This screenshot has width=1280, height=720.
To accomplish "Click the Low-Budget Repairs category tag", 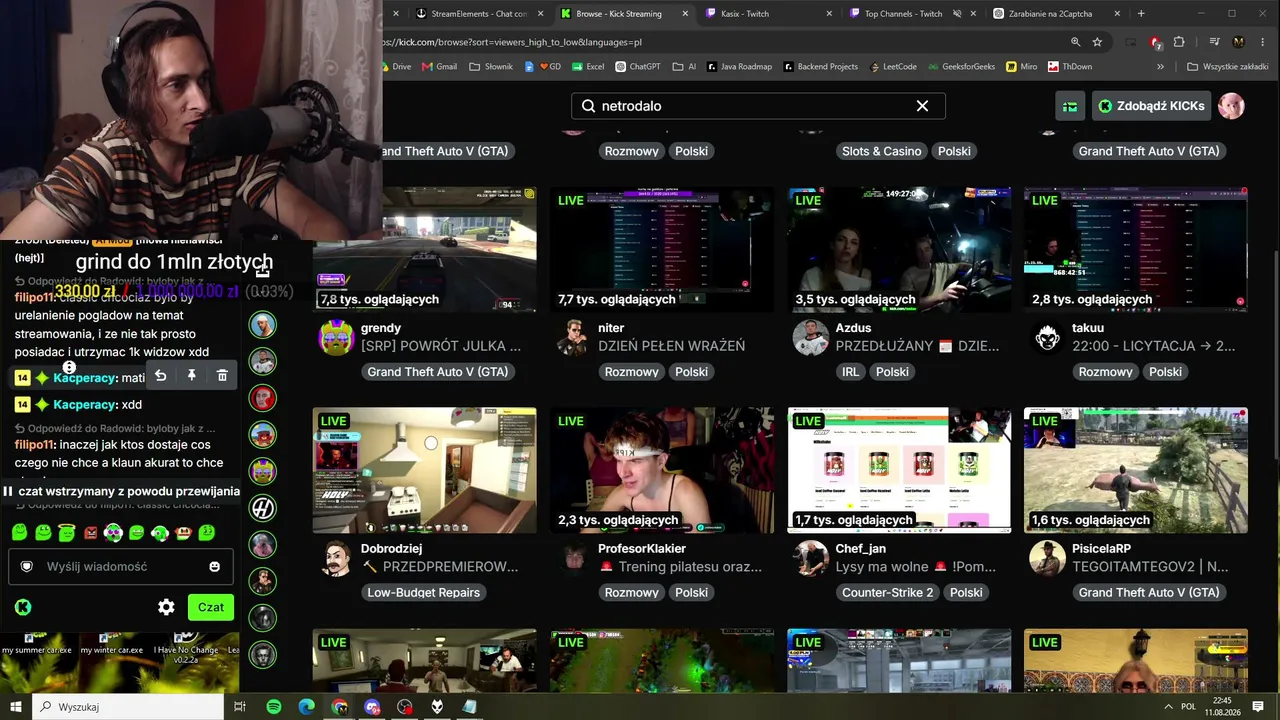I will coord(424,593).
